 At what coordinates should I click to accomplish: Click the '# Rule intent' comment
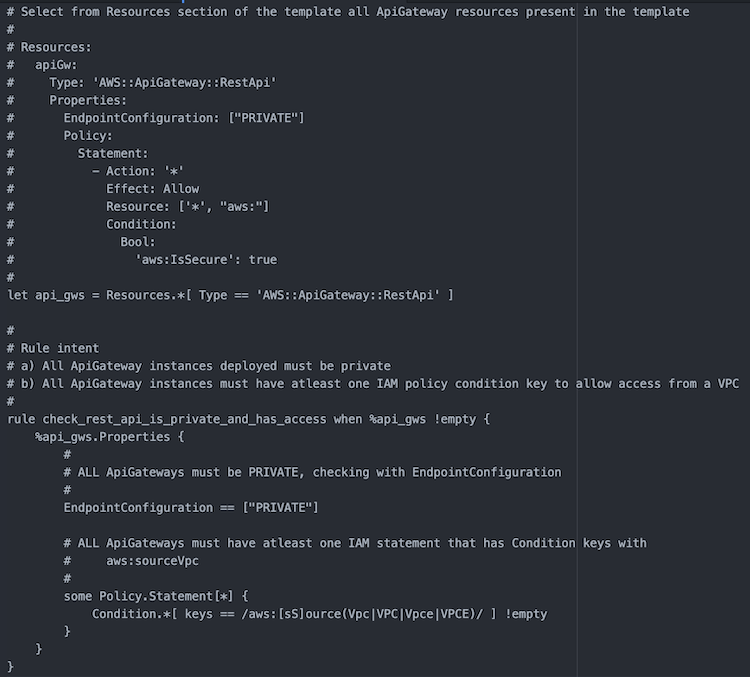point(53,348)
